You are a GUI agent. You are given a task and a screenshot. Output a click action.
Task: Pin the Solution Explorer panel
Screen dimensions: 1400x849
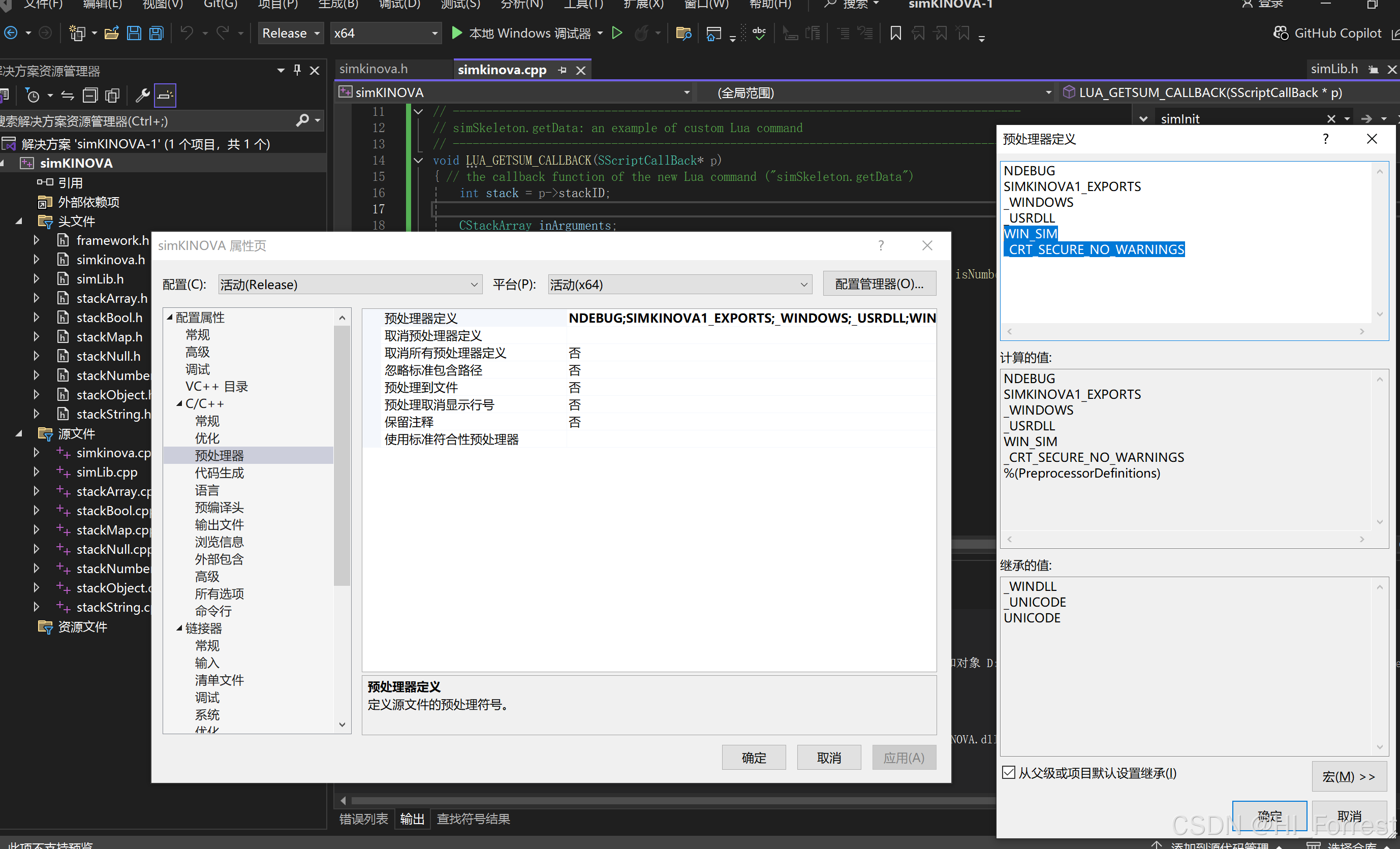297,70
